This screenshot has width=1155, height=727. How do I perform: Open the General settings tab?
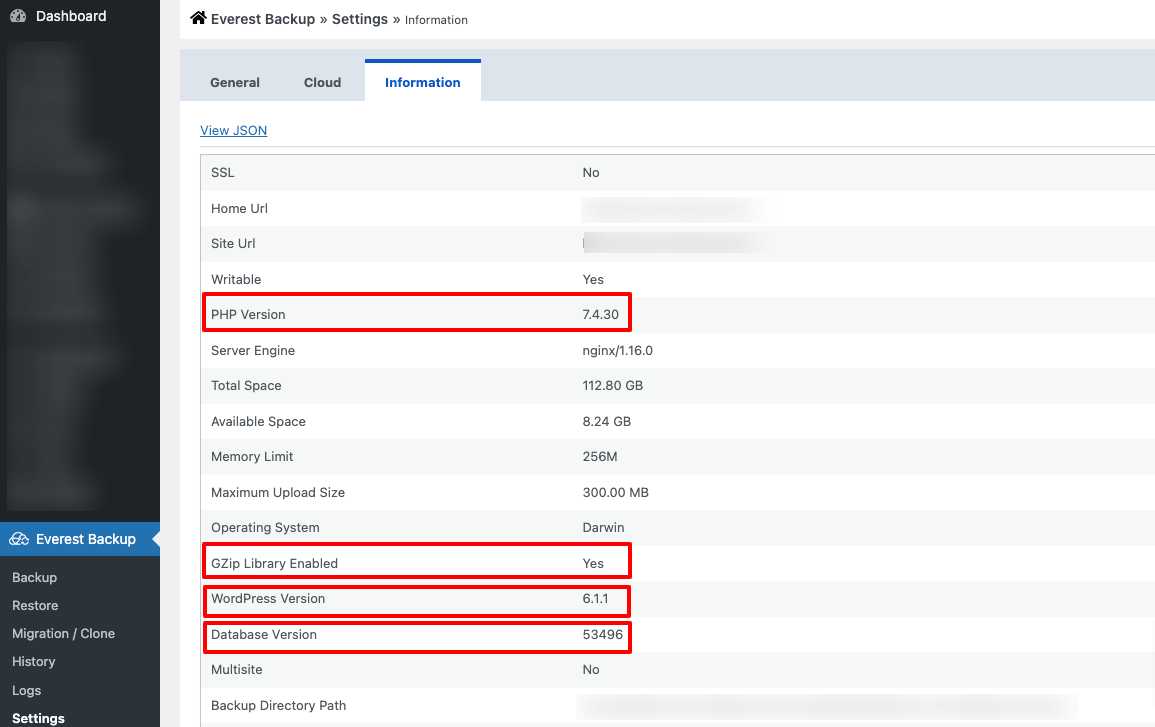point(235,82)
